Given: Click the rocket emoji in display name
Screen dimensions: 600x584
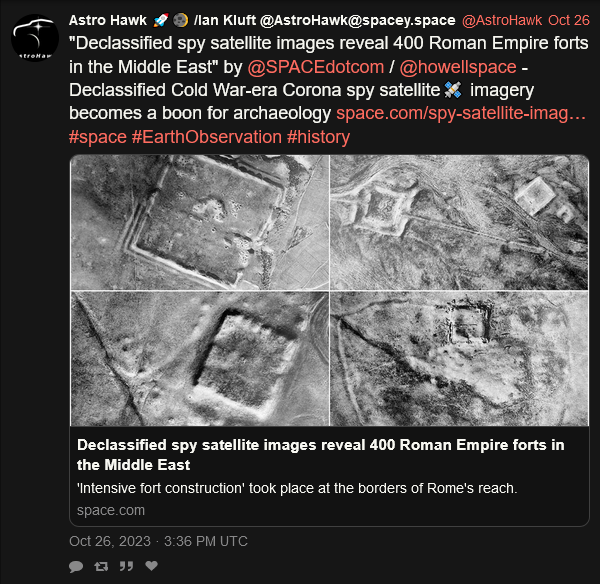Looking at the screenshot, I should [161, 20].
